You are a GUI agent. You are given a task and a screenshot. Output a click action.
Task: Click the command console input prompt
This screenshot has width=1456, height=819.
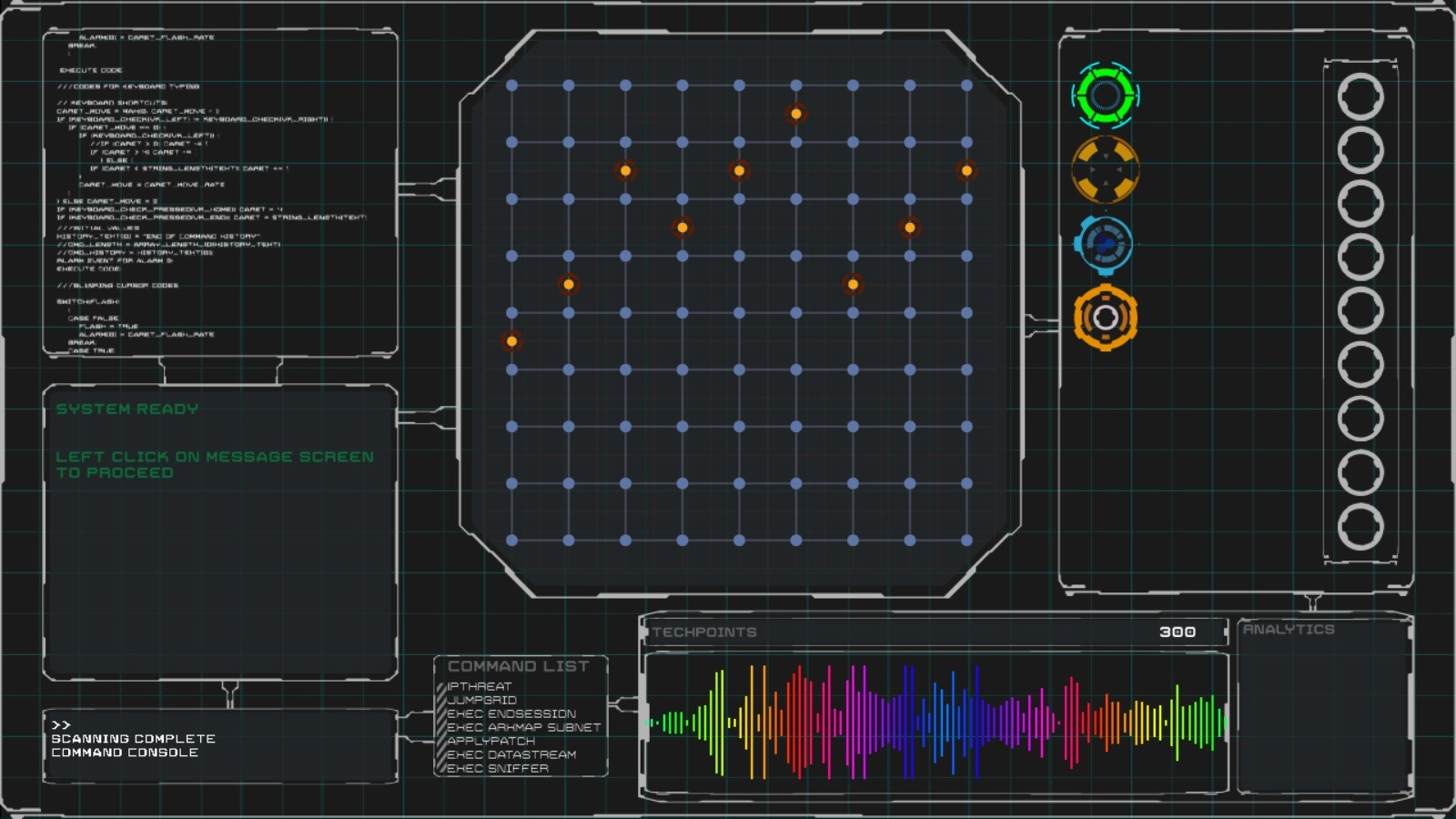pyautogui.click(x=61, y=725)
